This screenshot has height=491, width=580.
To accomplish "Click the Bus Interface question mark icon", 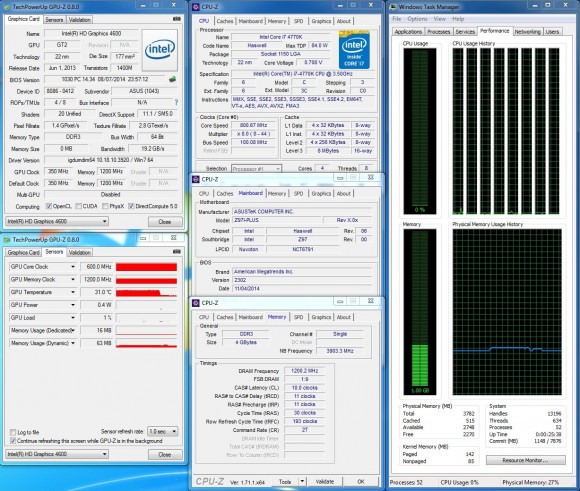I will tap(176, 102).
